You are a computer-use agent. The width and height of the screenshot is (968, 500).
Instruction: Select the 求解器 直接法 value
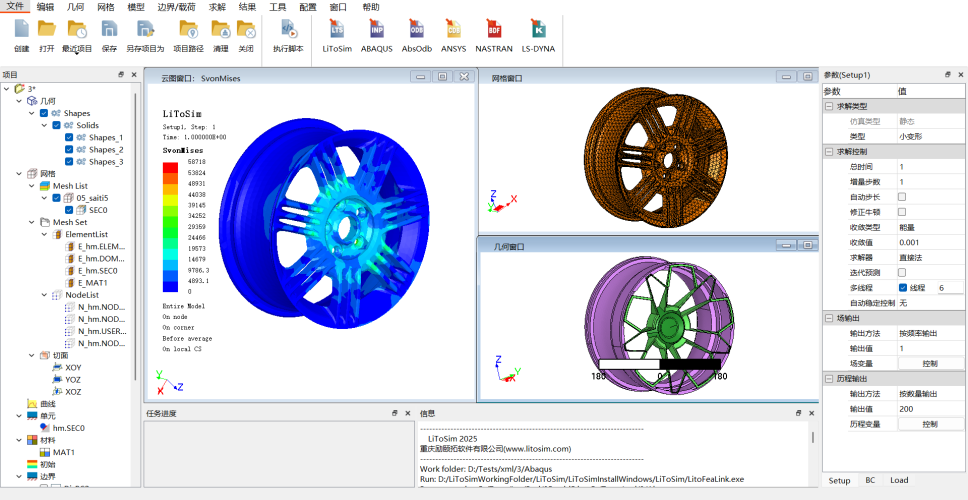tap(930, 257)
